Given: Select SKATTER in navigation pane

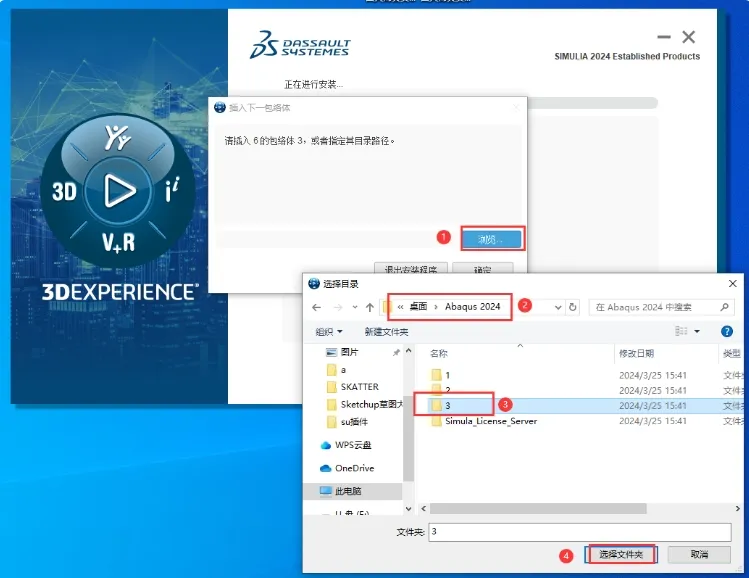Looking at the screenshot, I should (x=360, y=386).
